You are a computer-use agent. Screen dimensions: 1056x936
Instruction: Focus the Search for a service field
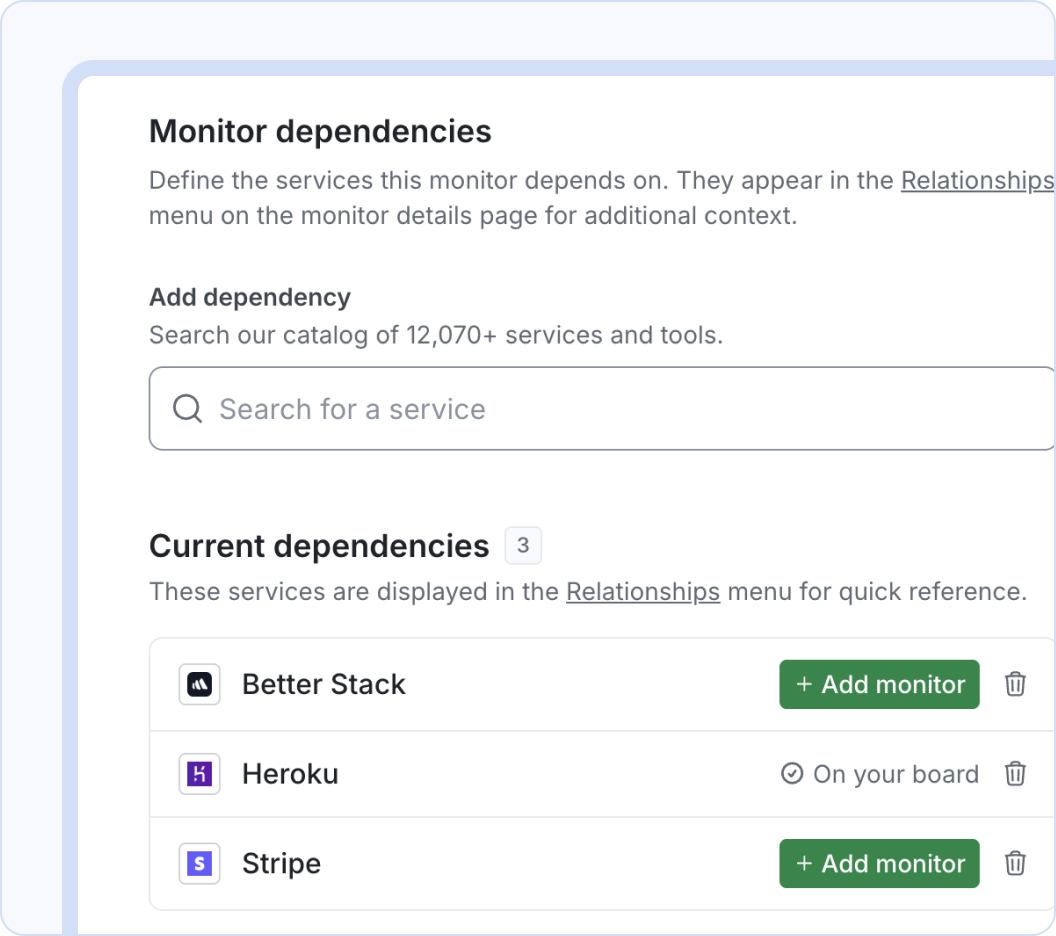click(x=602, y=409)
